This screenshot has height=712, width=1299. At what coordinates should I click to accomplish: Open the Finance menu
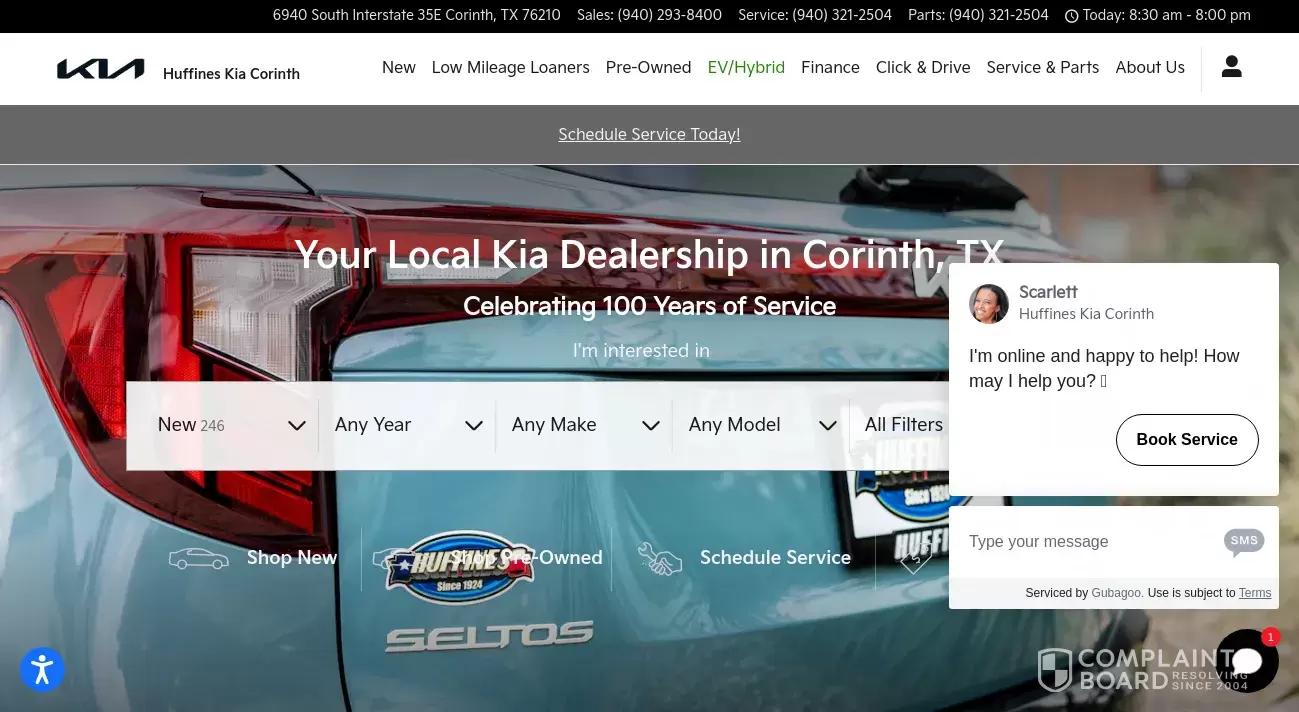point(830,68)
